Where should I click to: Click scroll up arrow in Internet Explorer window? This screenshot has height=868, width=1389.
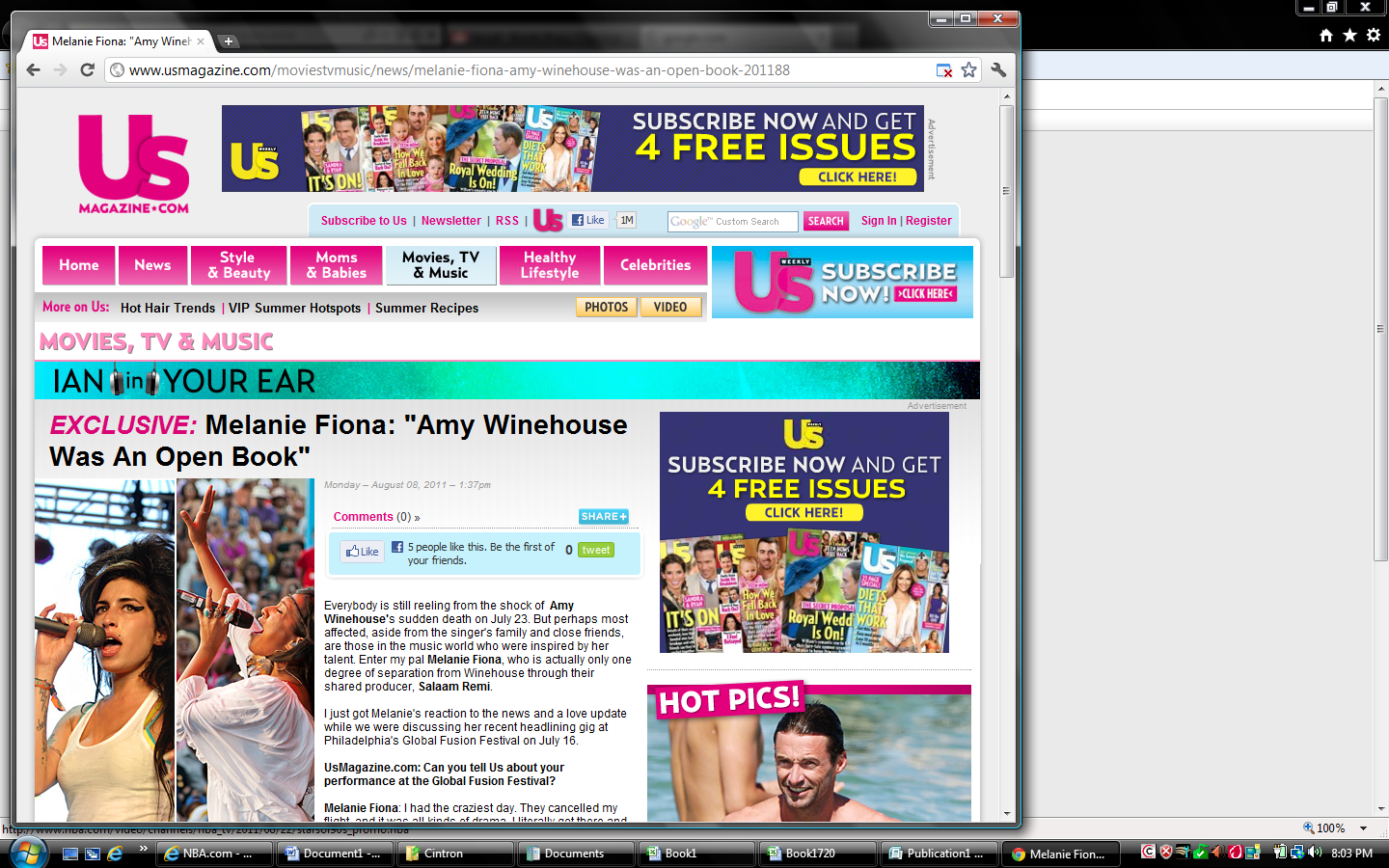click(1380, 89)
